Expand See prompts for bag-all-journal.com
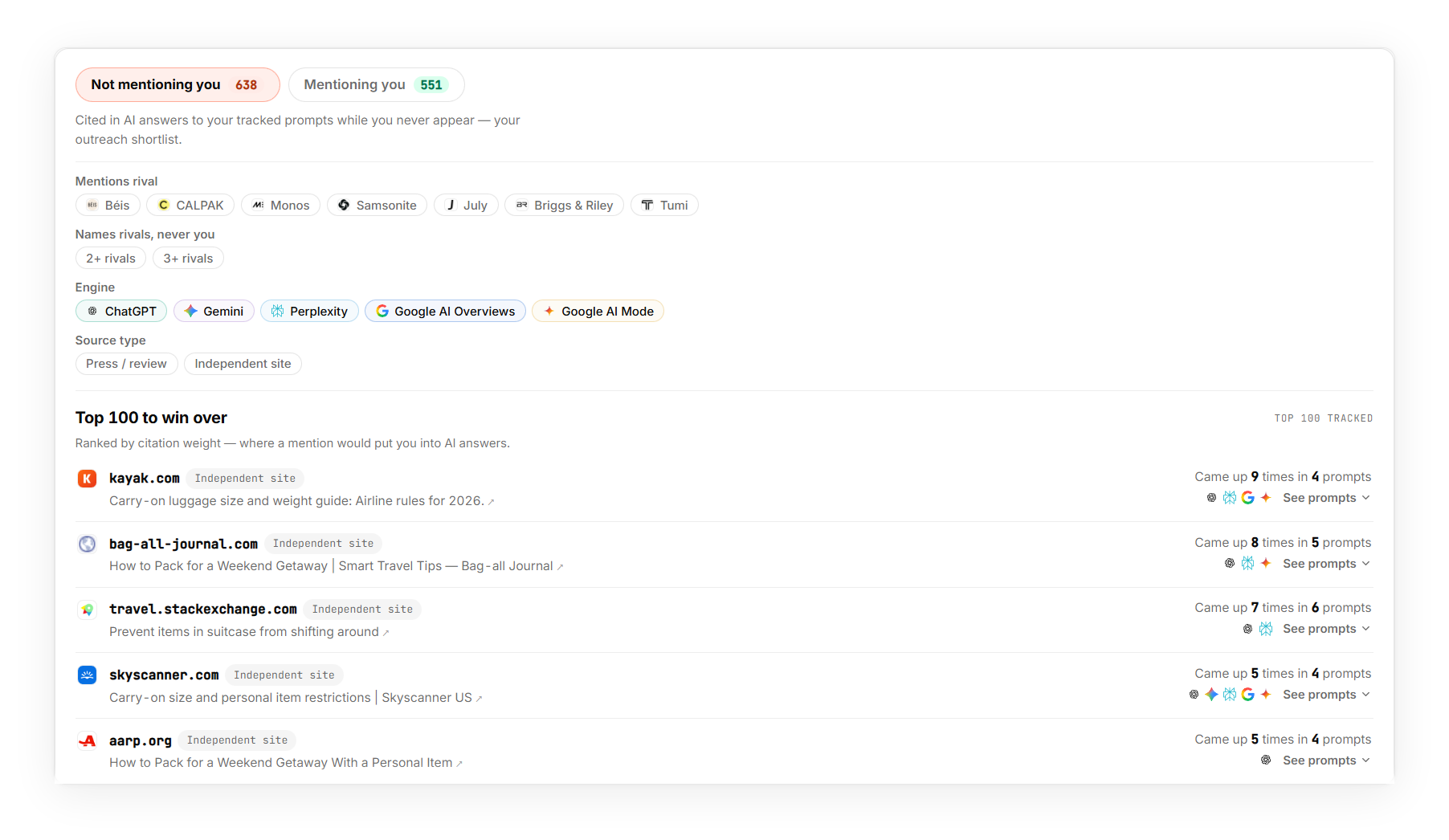 click(1326, 564)
